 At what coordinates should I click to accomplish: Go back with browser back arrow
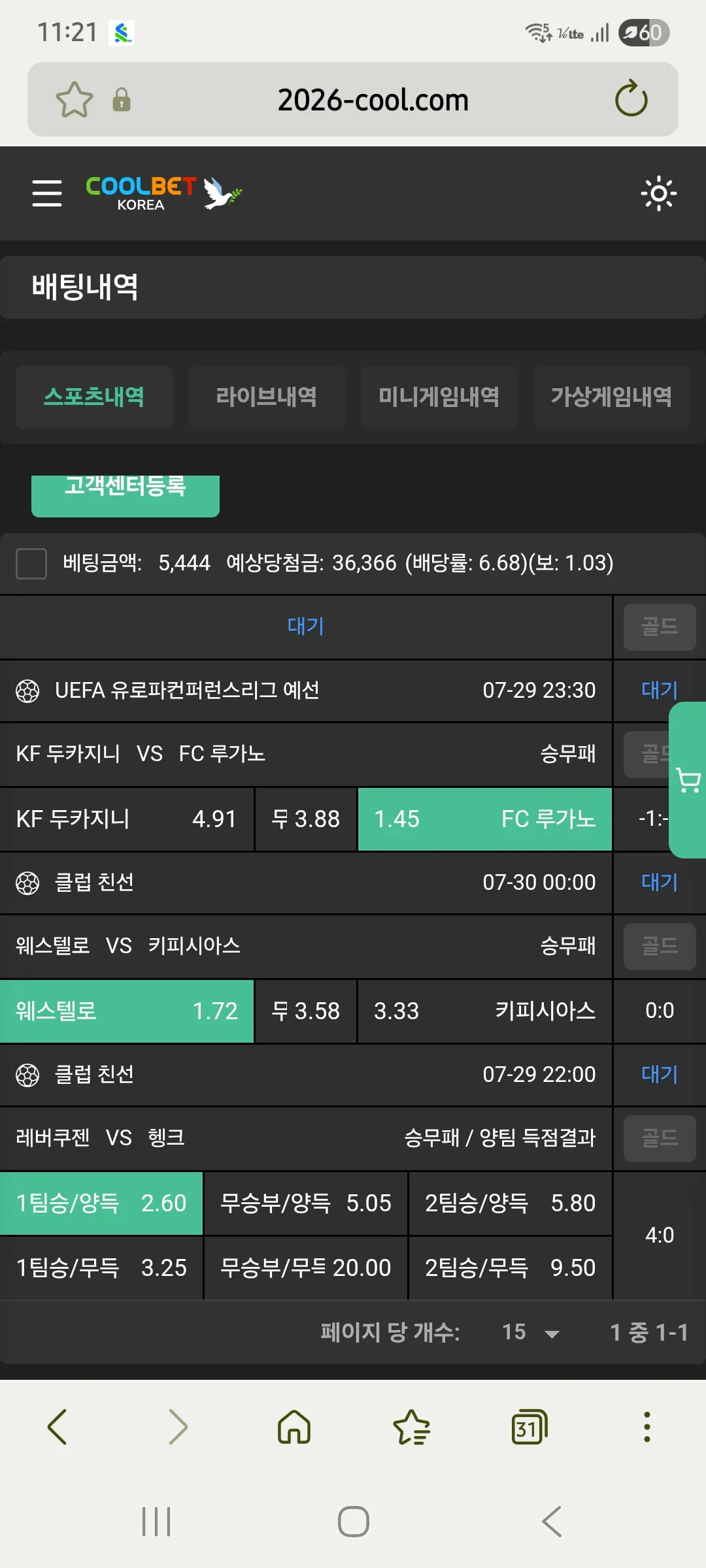[58, 1427]
